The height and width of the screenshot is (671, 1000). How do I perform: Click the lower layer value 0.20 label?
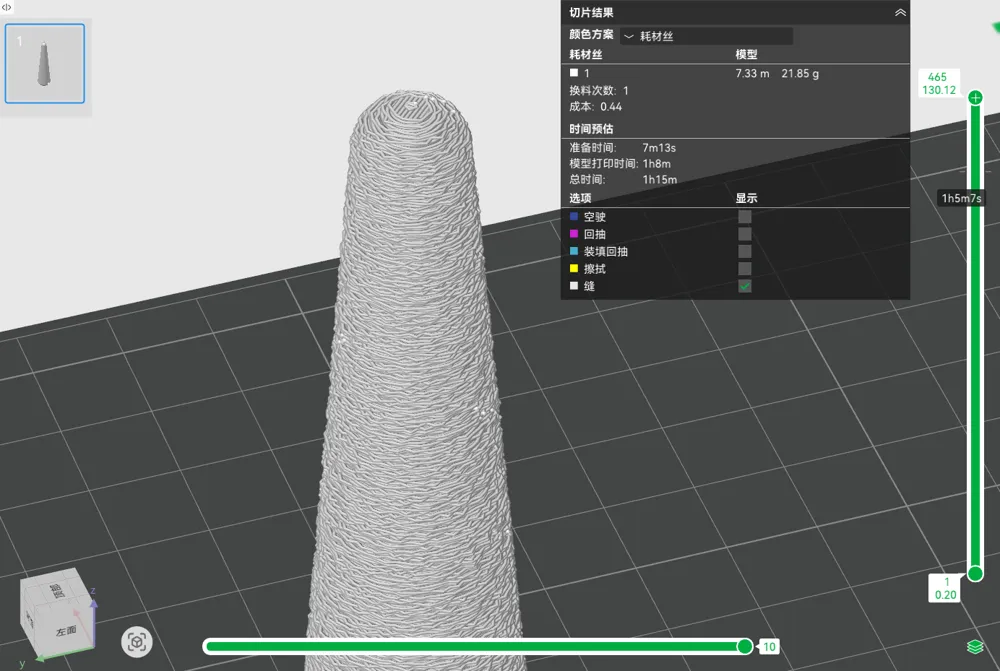pyautogui.click(x=945, y=594)
